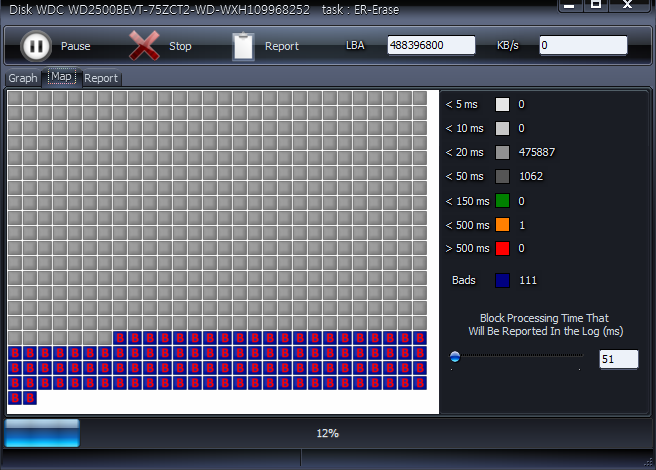Click the toolbar Report label beside the clipboard
The image size is (656, 470).
coord(282,46)
